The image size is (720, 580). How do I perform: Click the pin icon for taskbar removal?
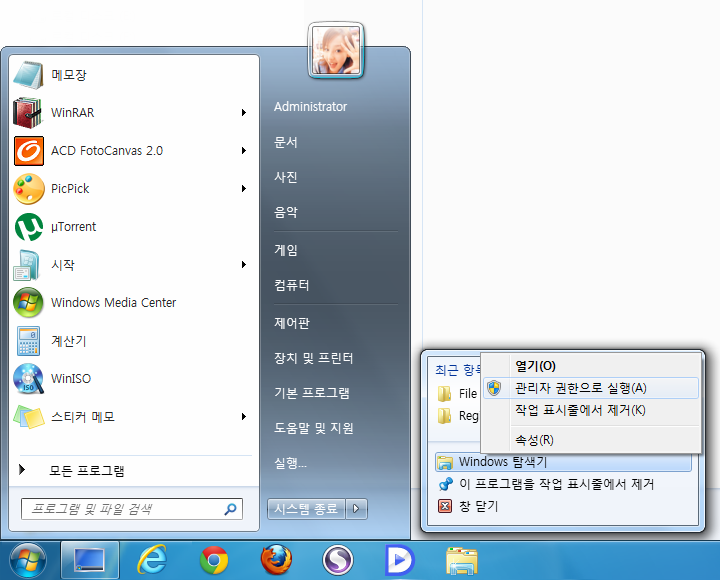click(445, 484)
